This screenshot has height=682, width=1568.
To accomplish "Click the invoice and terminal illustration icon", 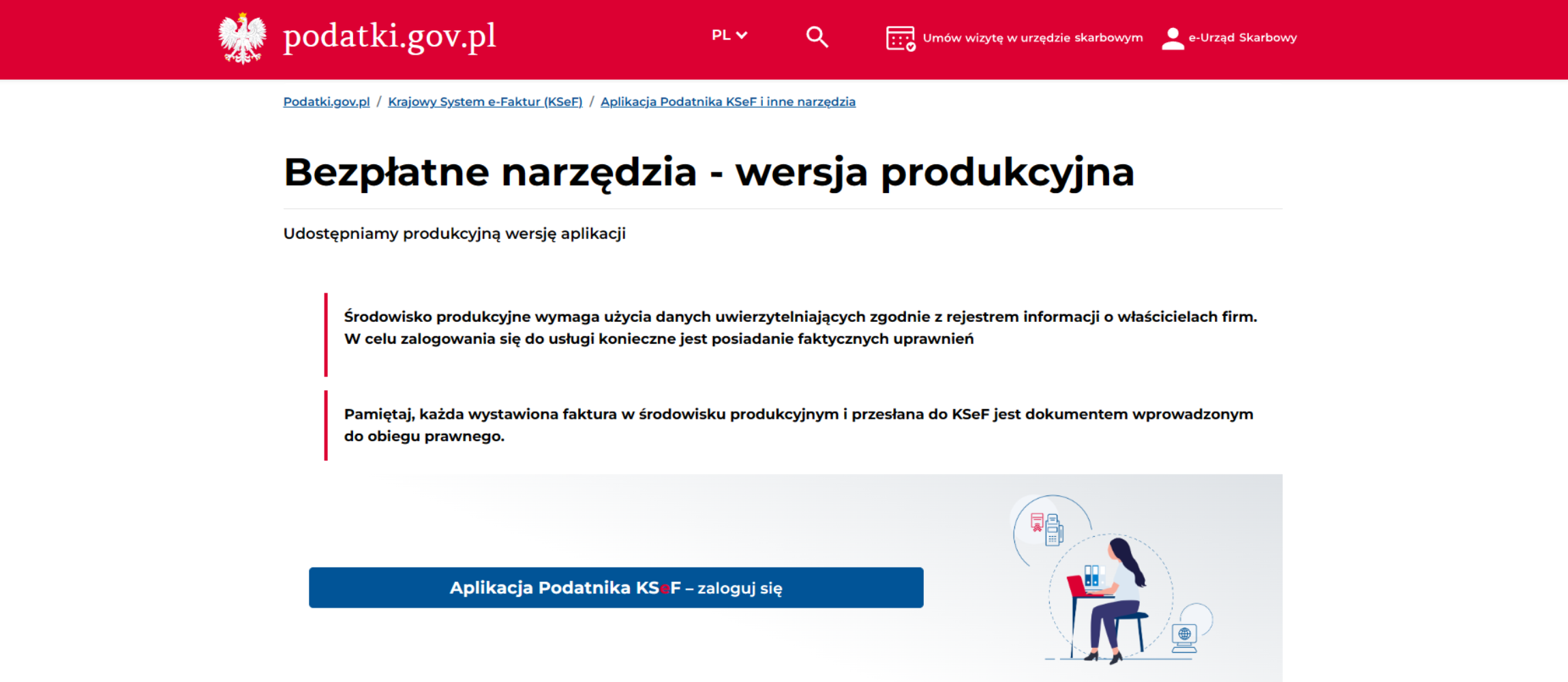I will tap(1046, 529).
